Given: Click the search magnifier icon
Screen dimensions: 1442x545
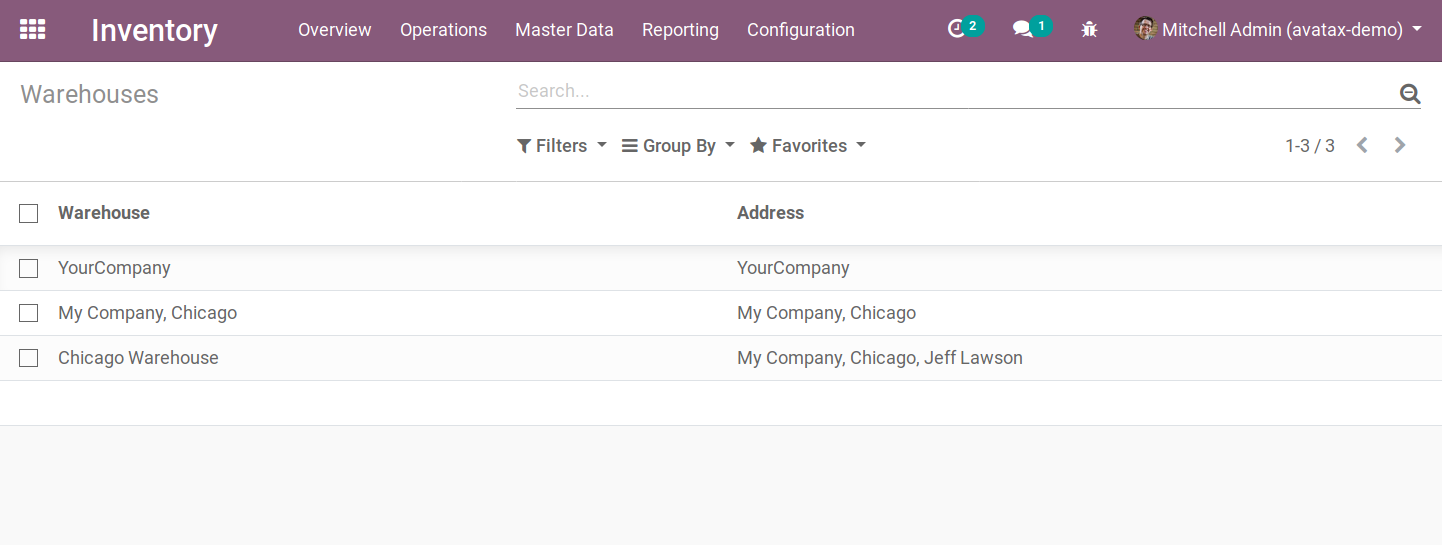Looking at the screenshot, I should click(x=1409, y=94).
